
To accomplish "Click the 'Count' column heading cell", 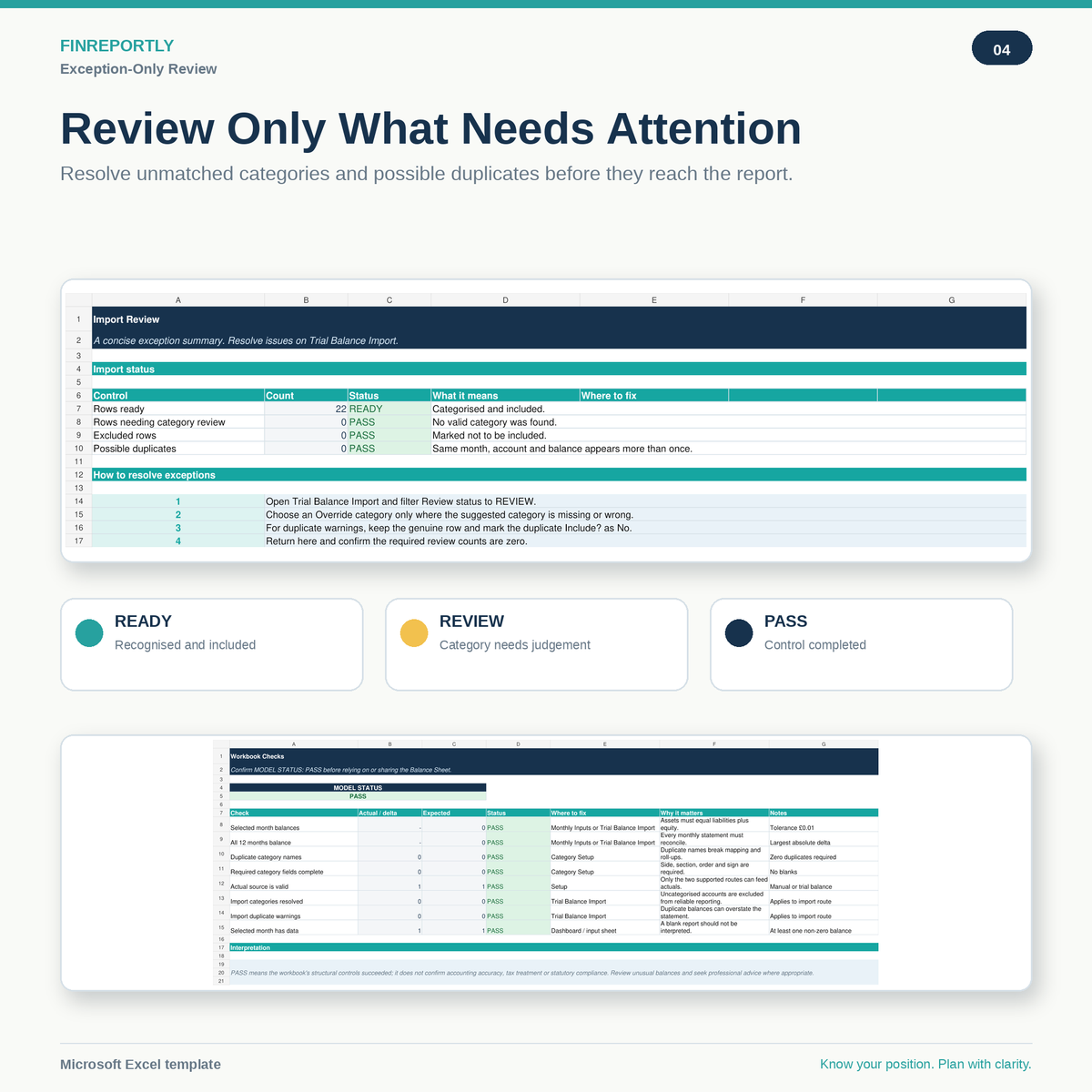I will point(306,395).
